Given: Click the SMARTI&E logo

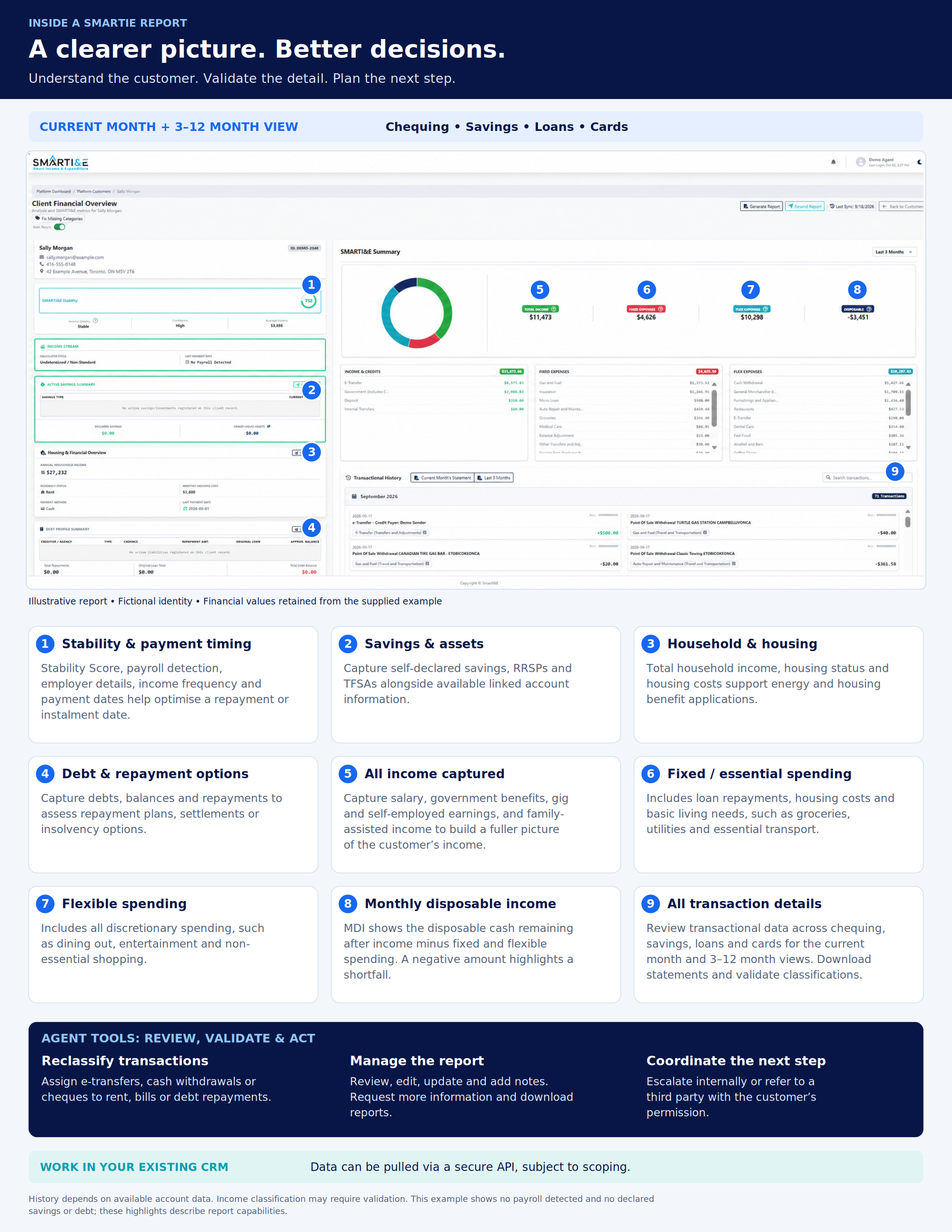Looking at the screenshot, I should point(60,162).
